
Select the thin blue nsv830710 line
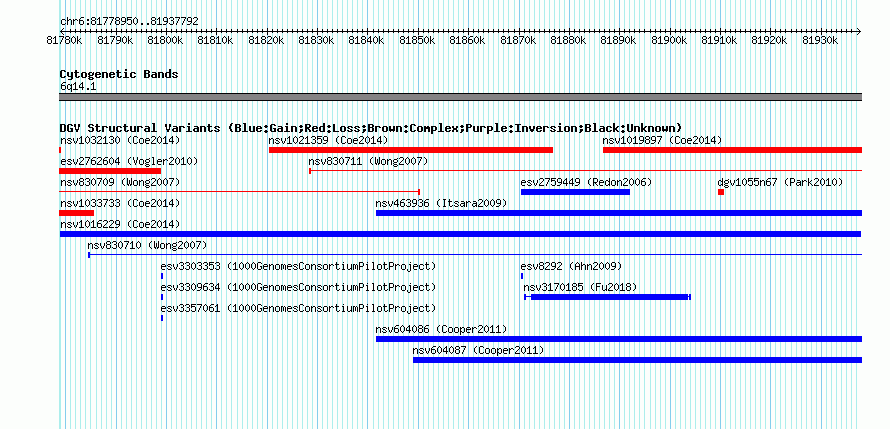(x=475, y=255)
